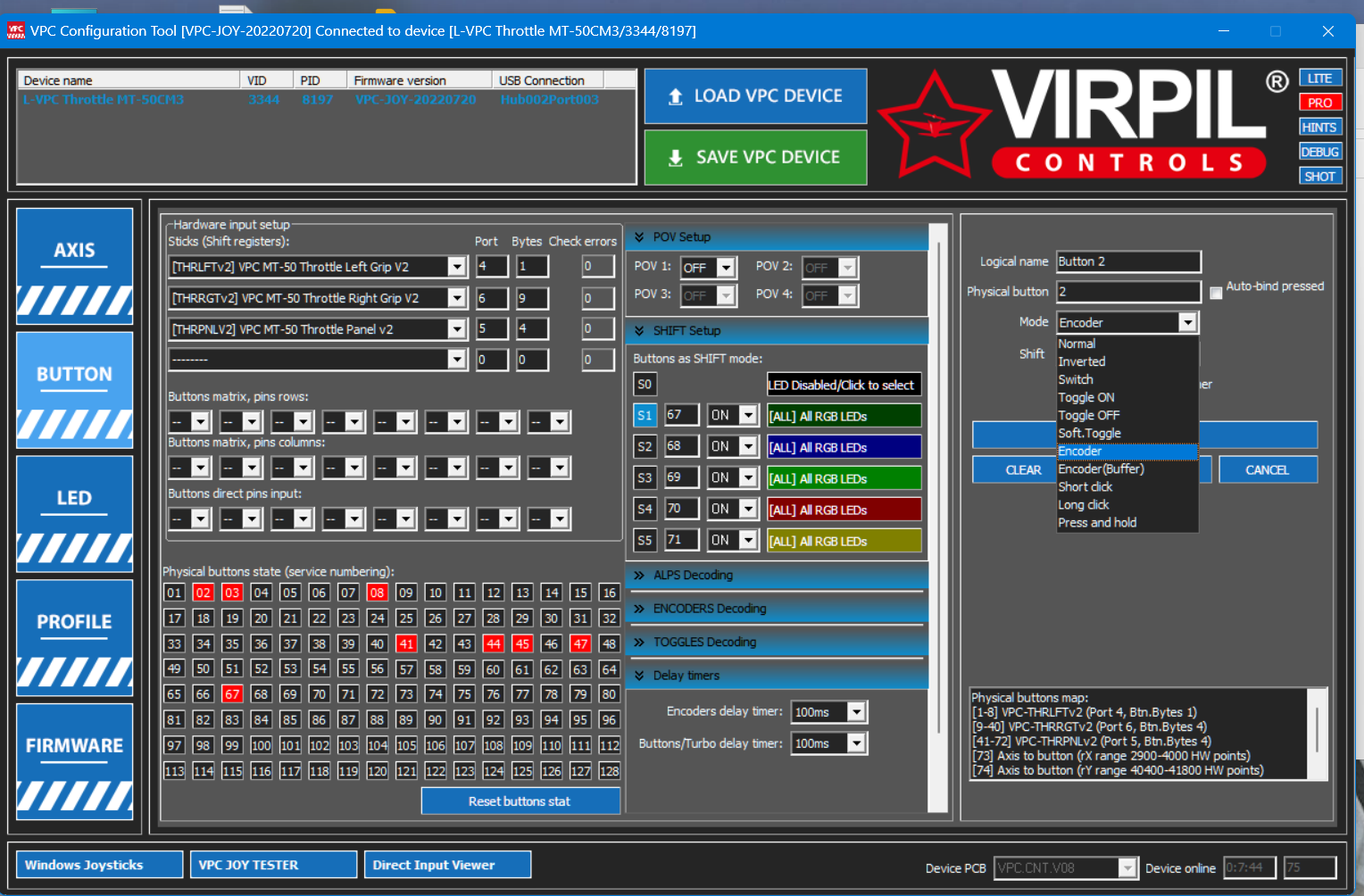Click physical button state 02
This screenshot has height=896, width=1364.
(204, 593)
